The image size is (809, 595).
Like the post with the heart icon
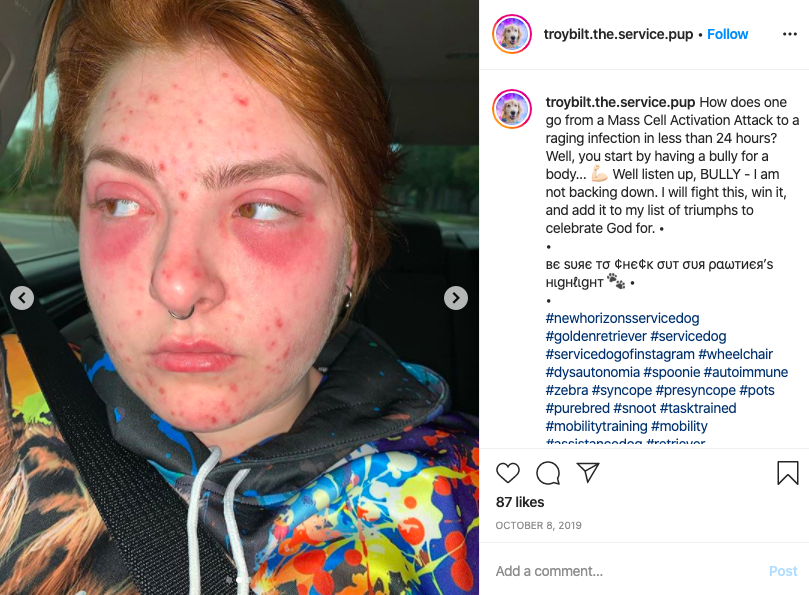(508, 473)
